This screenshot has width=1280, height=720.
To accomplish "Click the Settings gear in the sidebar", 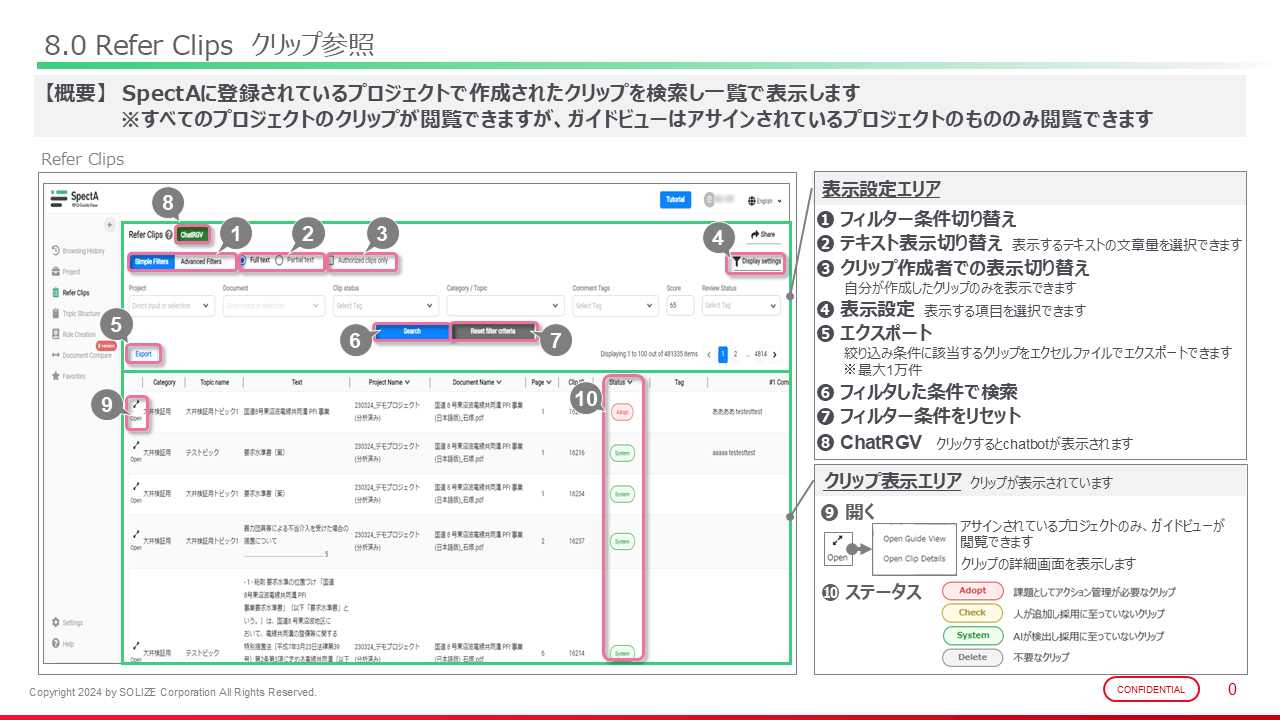I will (55, 622).
